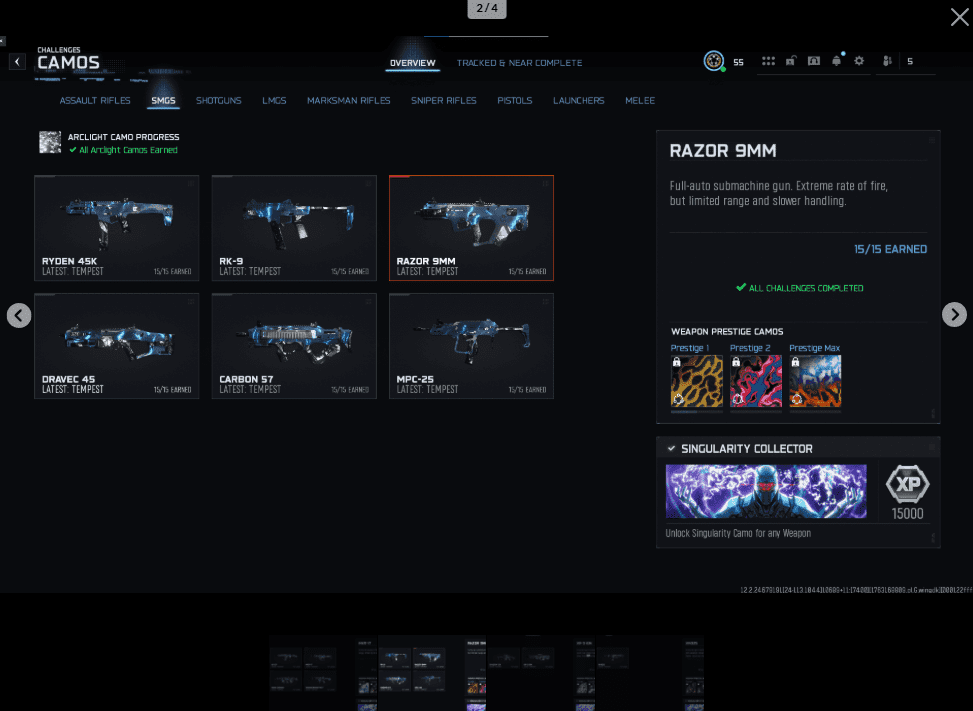Open the Tracked & Near Complete tab

click(x=519, y=63)
